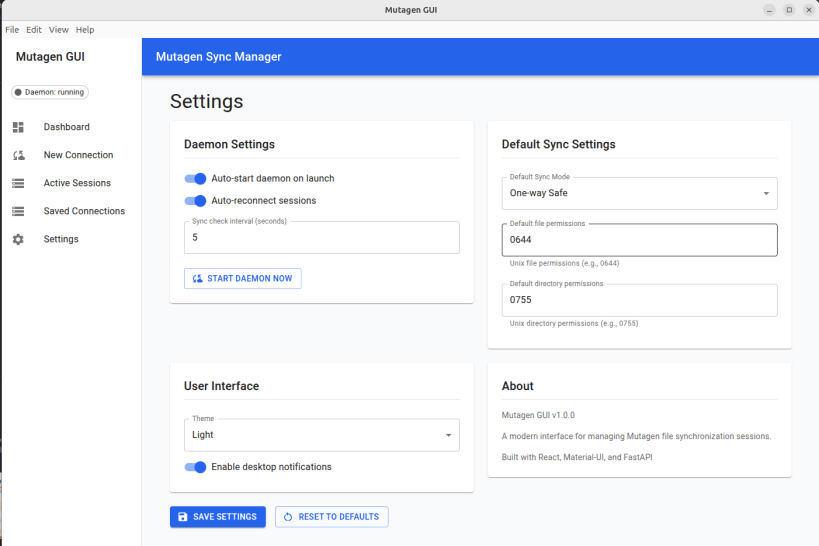Viewport: 819px width, 546px height.
Task: Open Saved Connections page
Action: [71, 211]
